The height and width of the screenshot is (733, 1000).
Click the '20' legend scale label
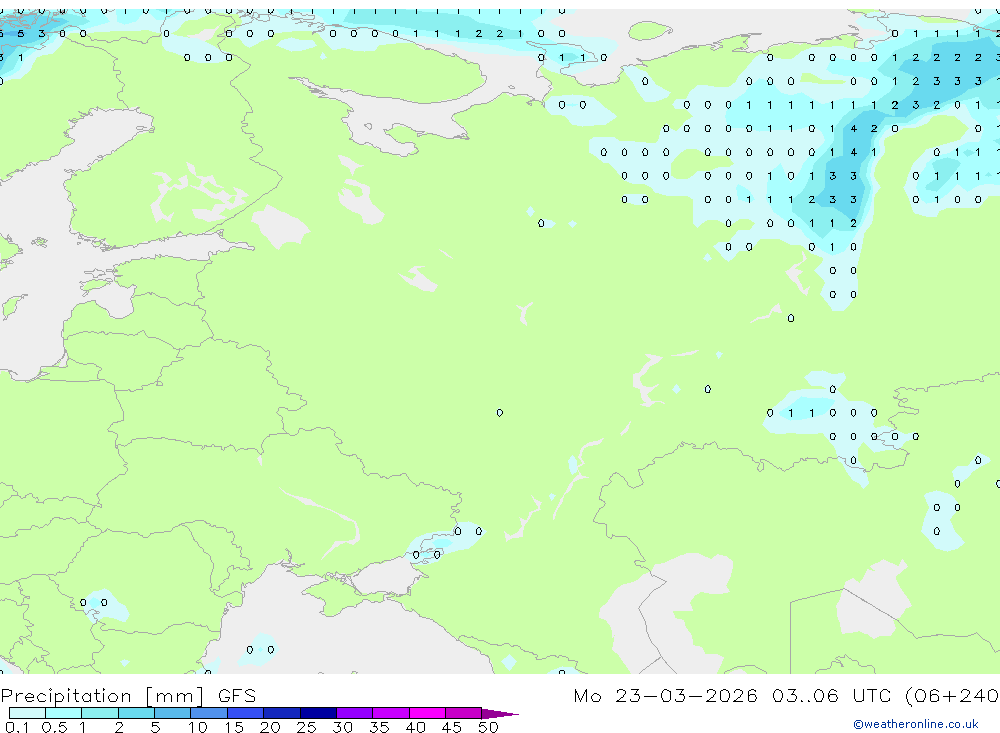tap(270, 727)
